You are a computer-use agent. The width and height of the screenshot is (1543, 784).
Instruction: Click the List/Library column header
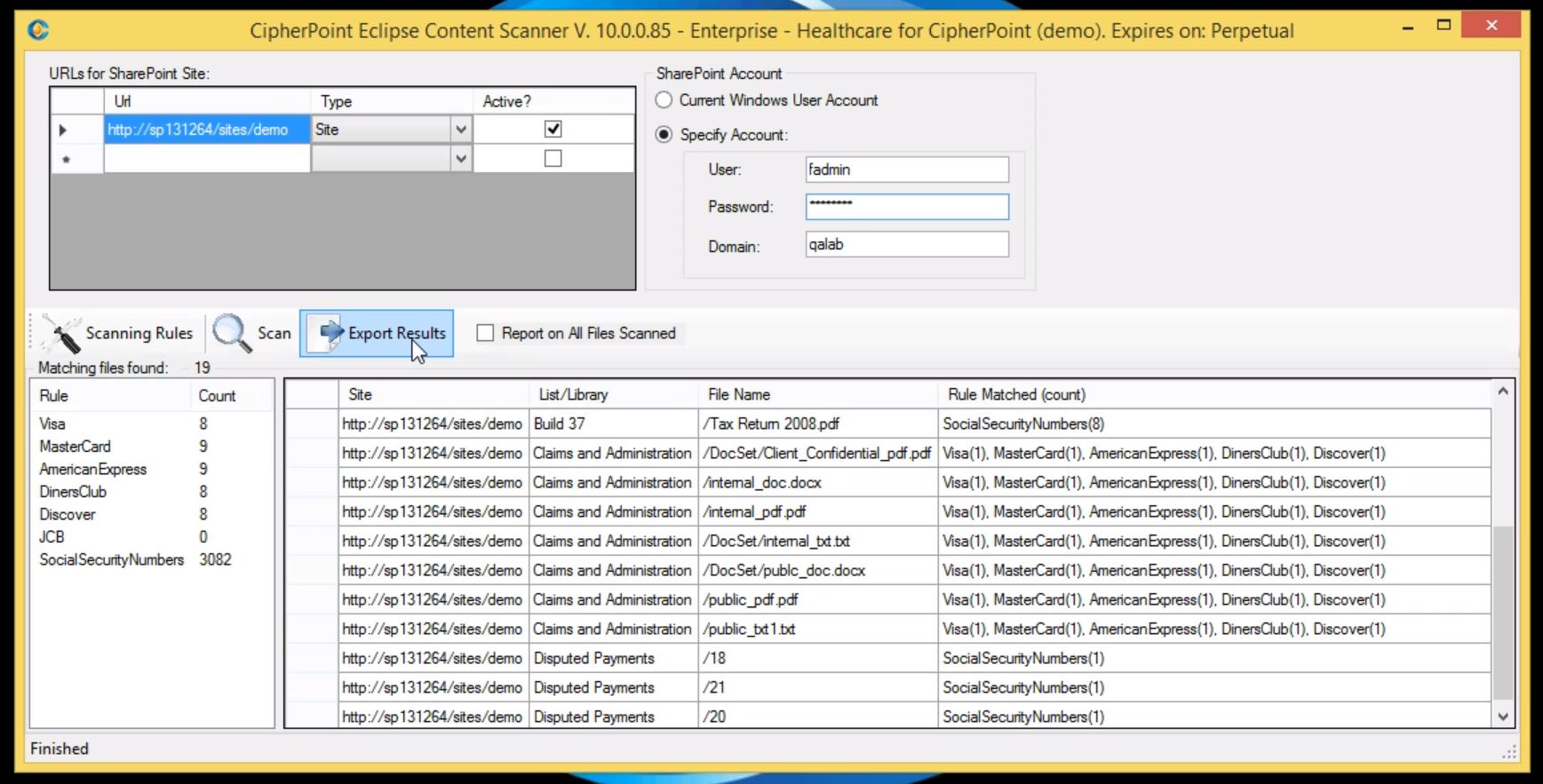coord(614,395)
